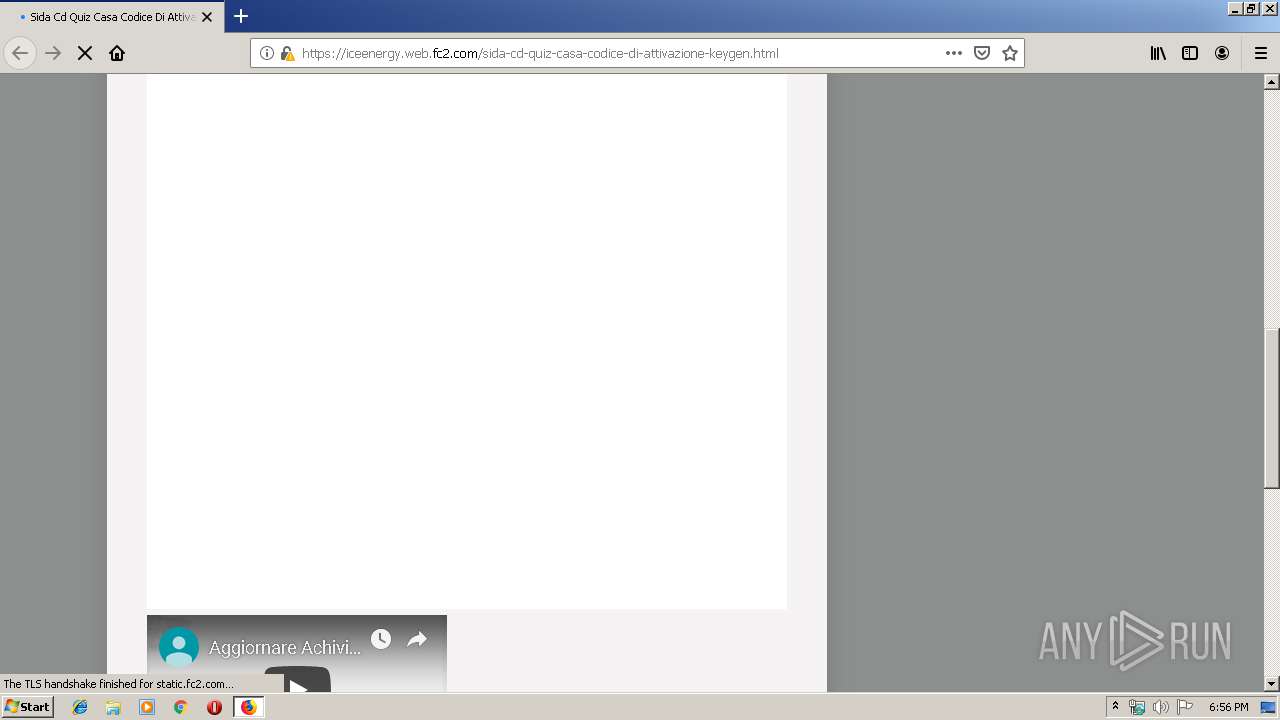This screenshot has width=1280, height=720.
Task: Close the Sida Cd Quiz tab
Action: 207,17
